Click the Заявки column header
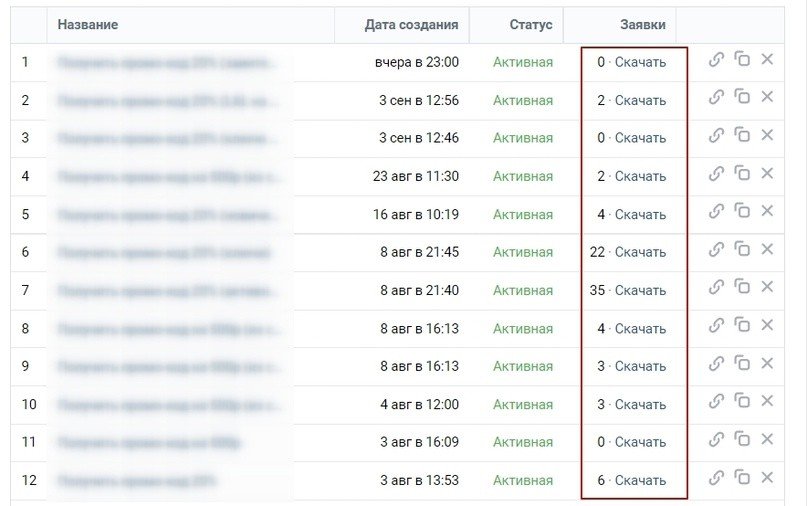 tap(642, 25)
